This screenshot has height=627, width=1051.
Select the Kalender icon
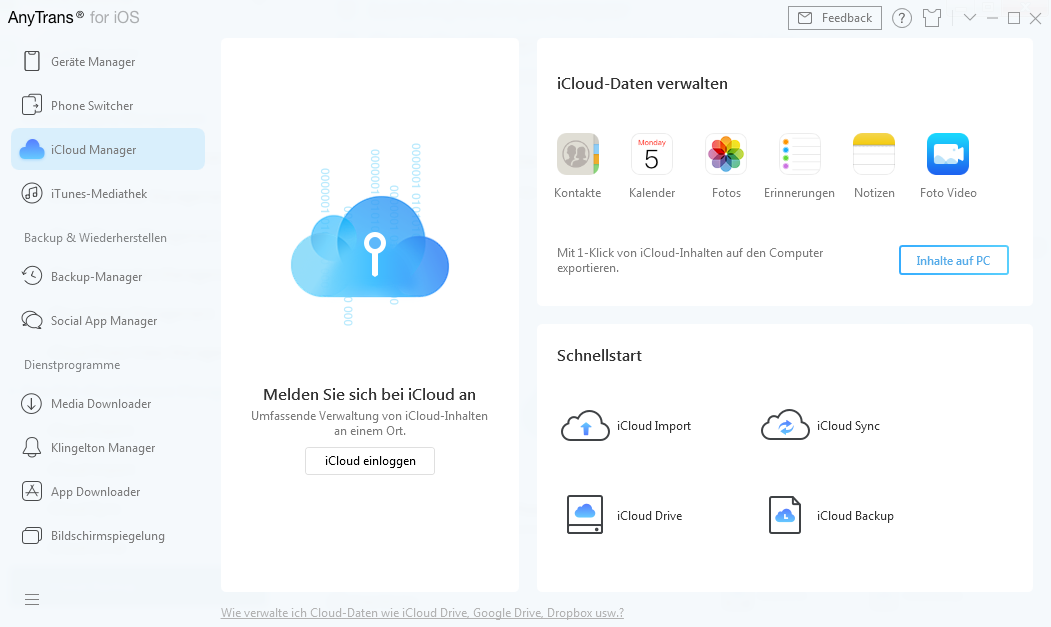coord(651,154)
